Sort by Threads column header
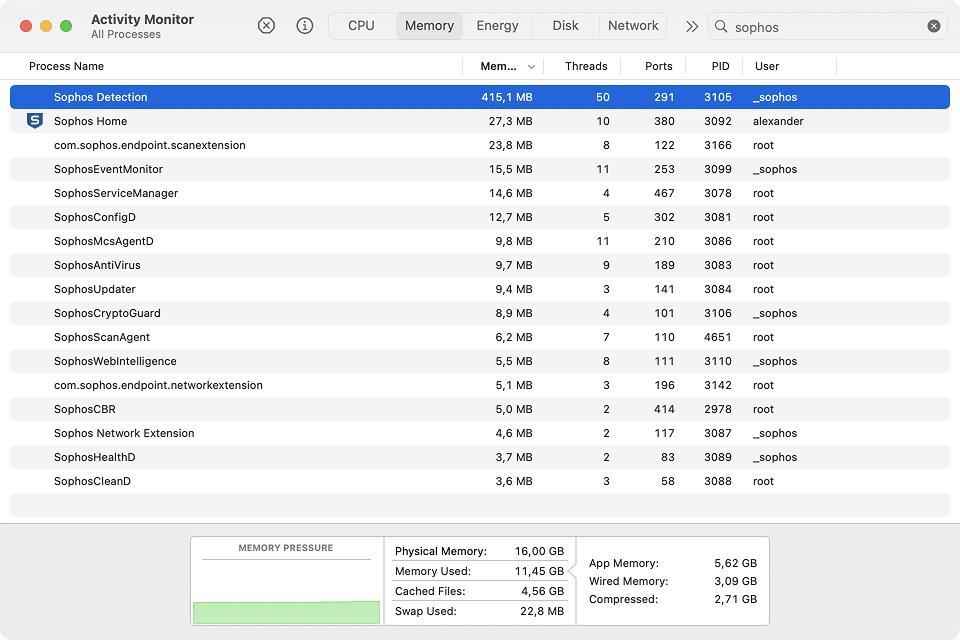 (x=585, y=67)
